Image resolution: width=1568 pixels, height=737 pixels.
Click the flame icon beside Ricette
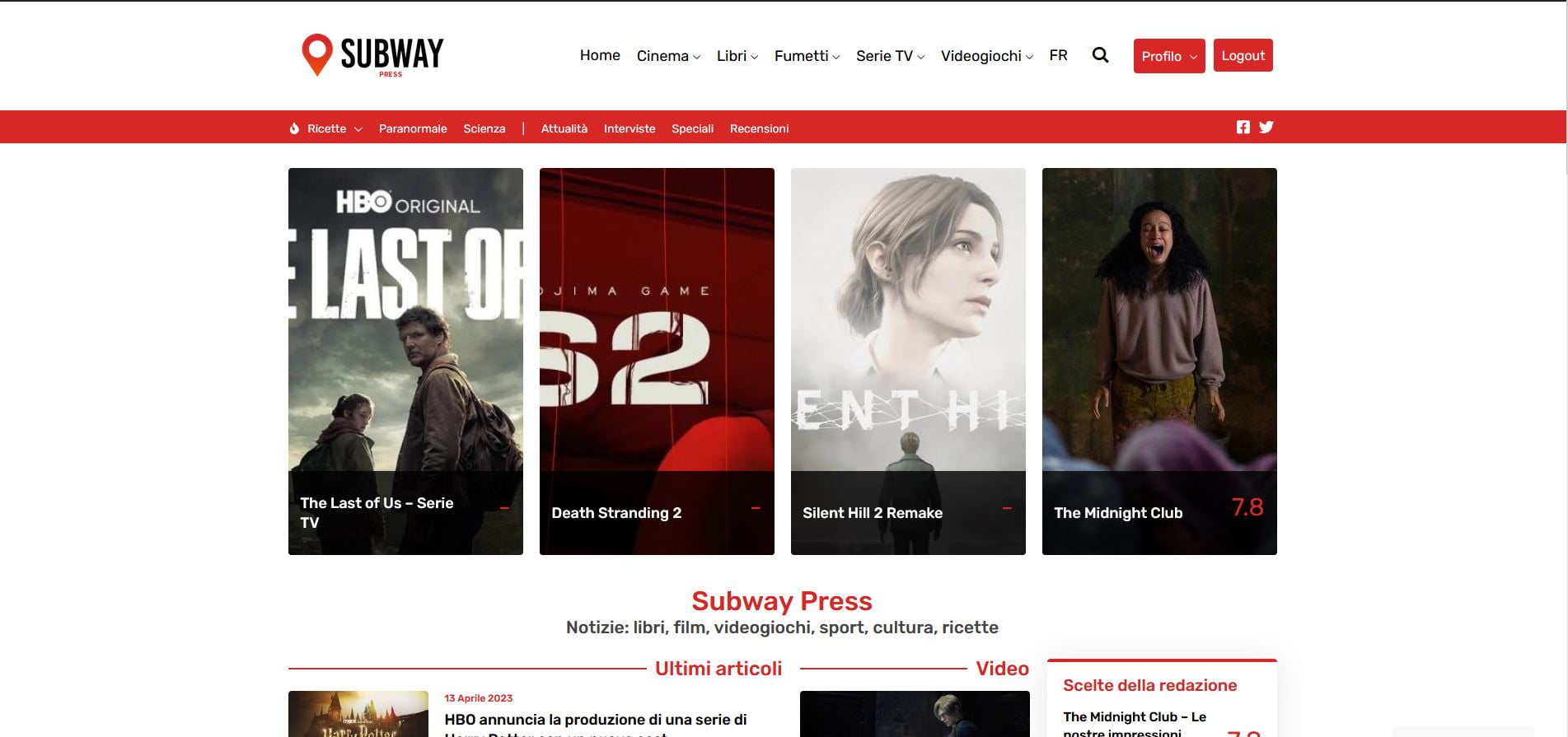tap(294, 128)
